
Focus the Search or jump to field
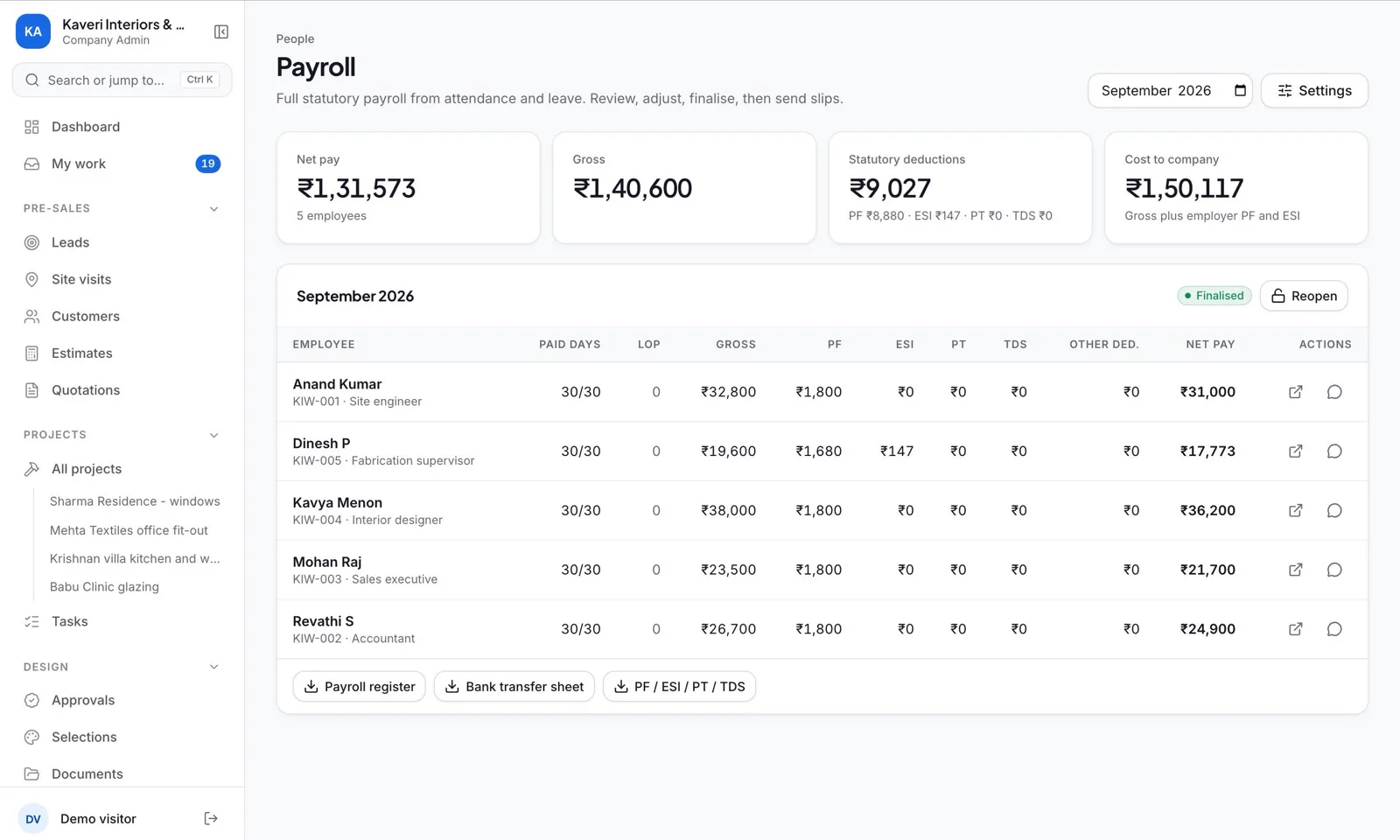[122, 80]
